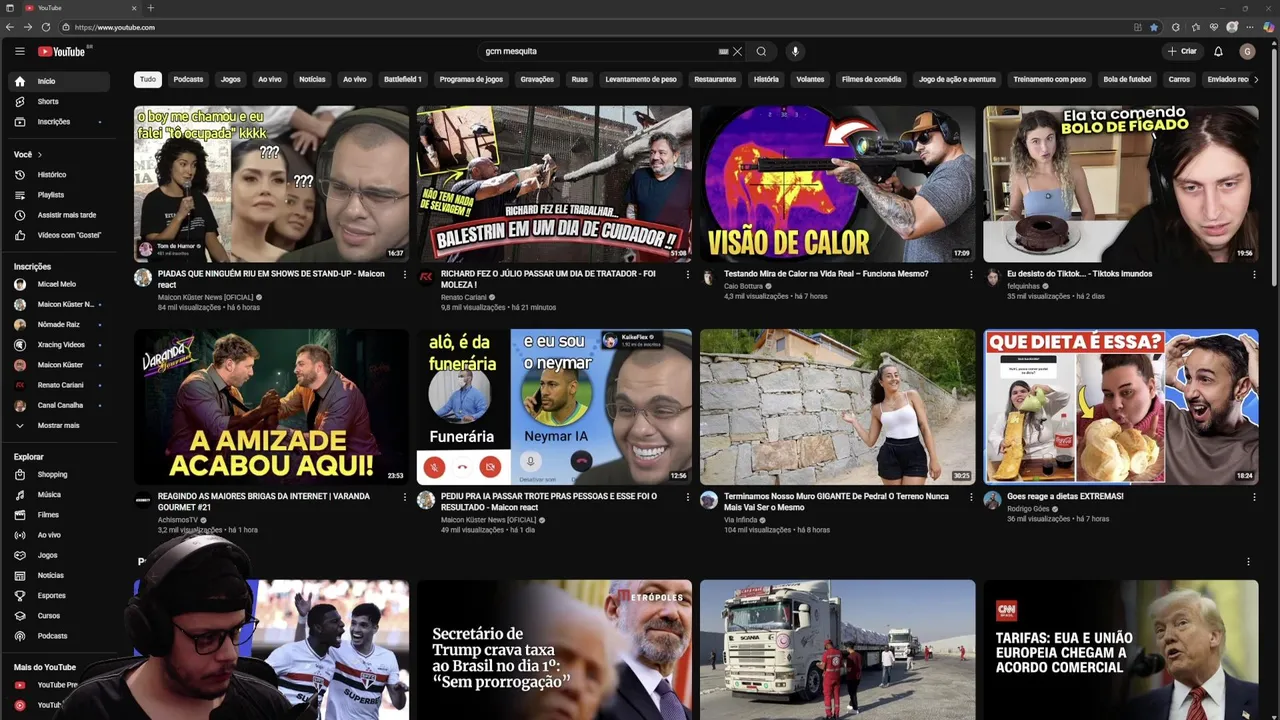Open the news shelf three-dot menu
The width and height of the screenshot is (1280, 720).
click(1248, 562)
